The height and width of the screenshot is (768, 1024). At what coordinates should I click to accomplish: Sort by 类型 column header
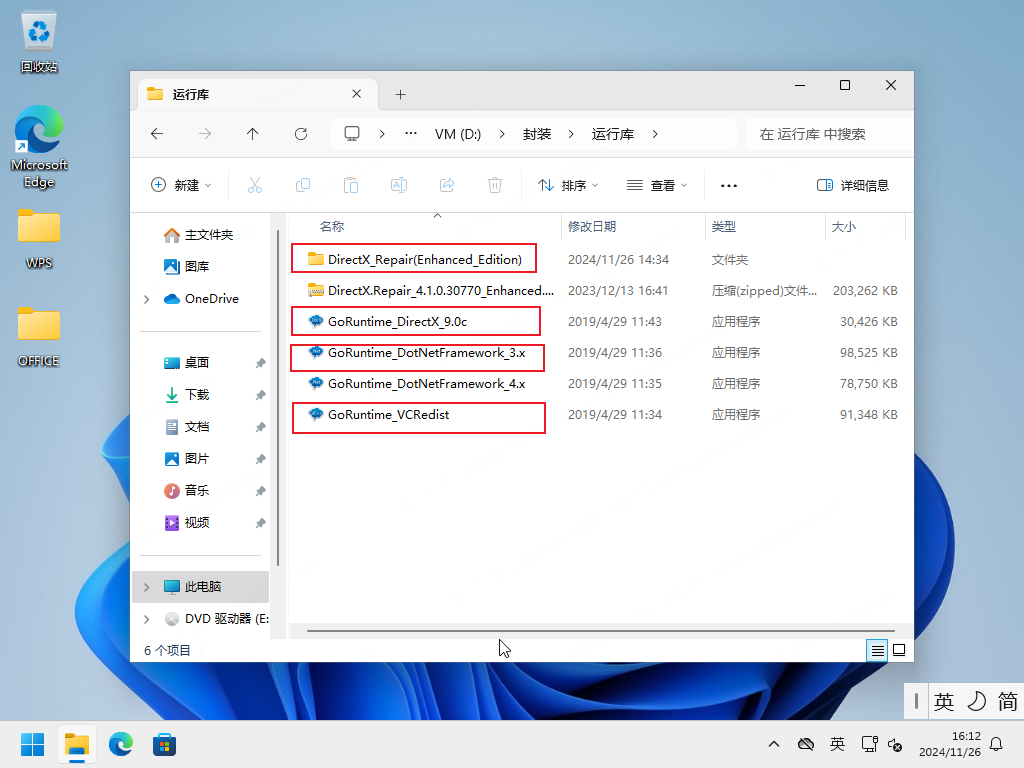(x=724, y=227)
